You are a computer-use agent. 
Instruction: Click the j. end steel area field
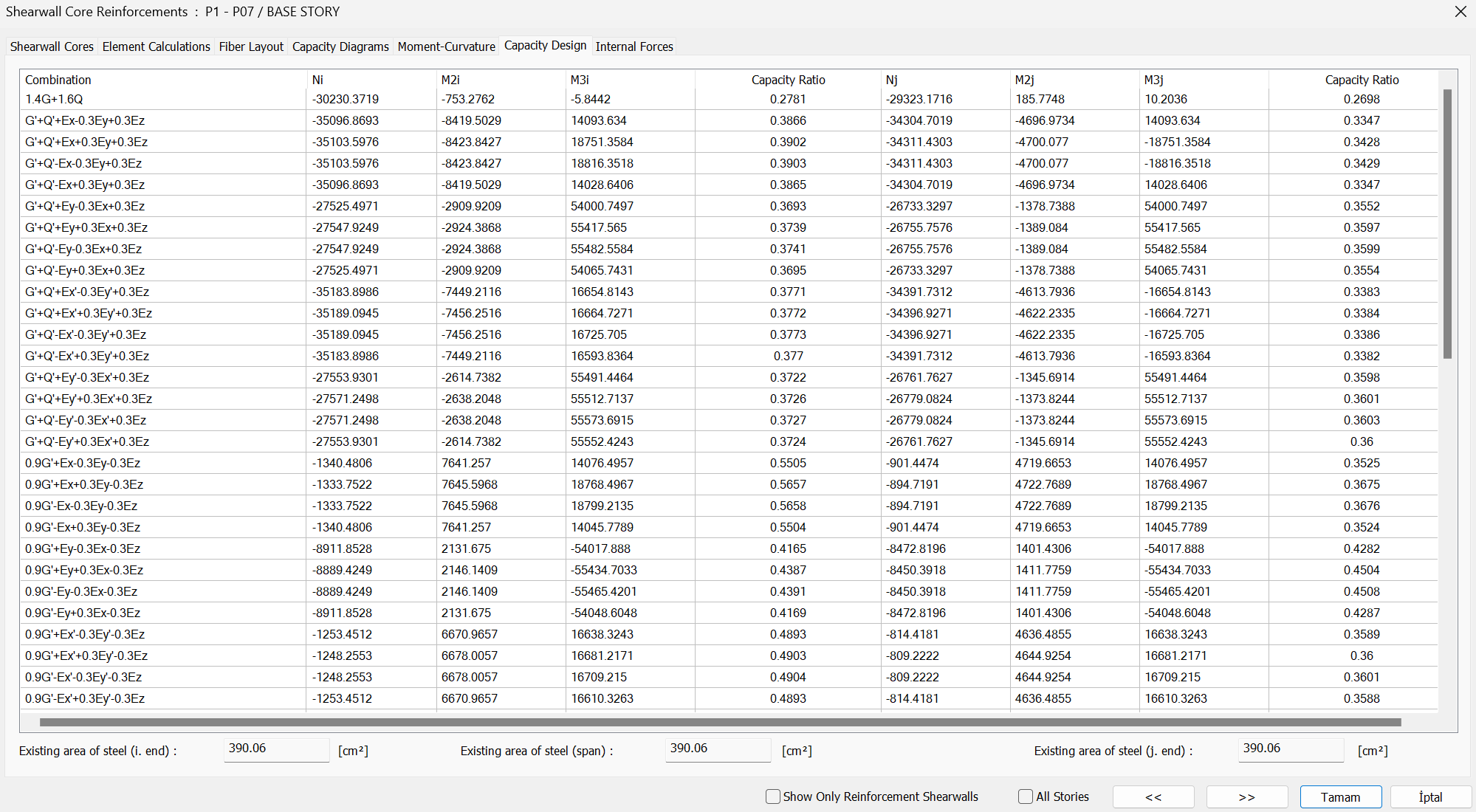click(1291, 749)
